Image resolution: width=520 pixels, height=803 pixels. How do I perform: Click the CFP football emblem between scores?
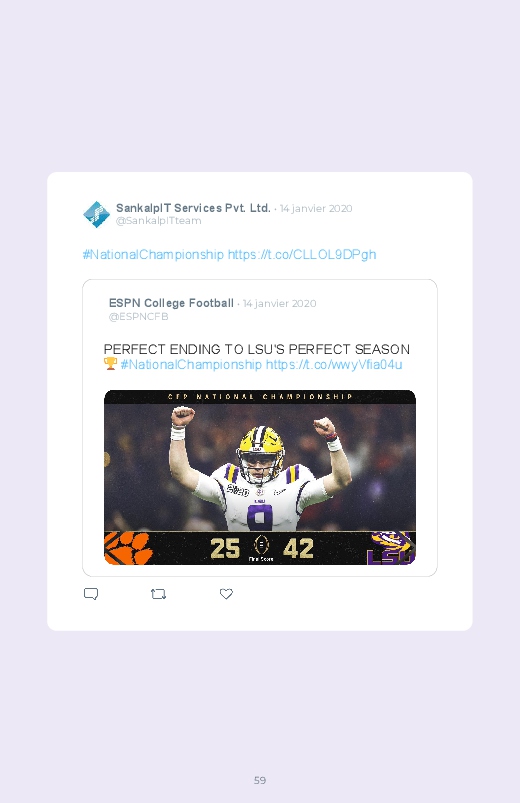[261, 545]
